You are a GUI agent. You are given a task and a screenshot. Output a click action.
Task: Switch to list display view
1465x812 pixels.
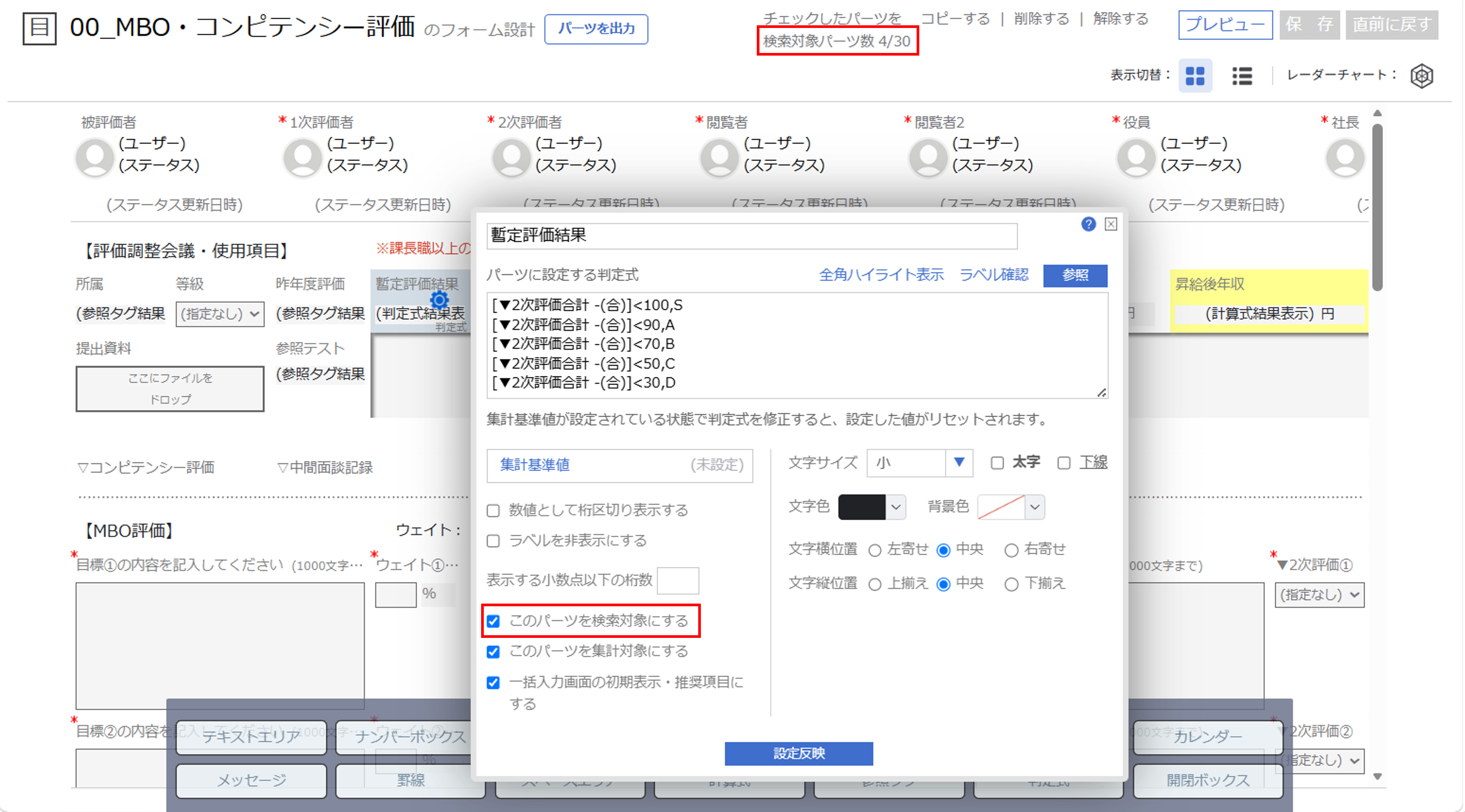[1242, 76]
